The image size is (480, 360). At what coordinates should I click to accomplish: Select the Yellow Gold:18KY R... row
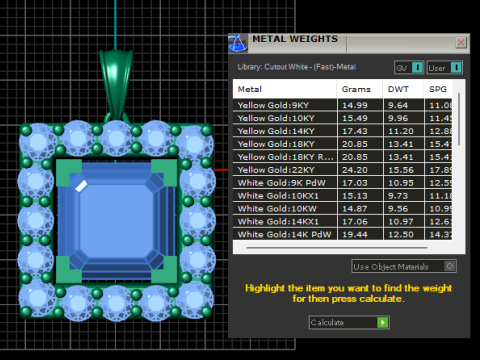pyautogui.click(x=342, y=157)
